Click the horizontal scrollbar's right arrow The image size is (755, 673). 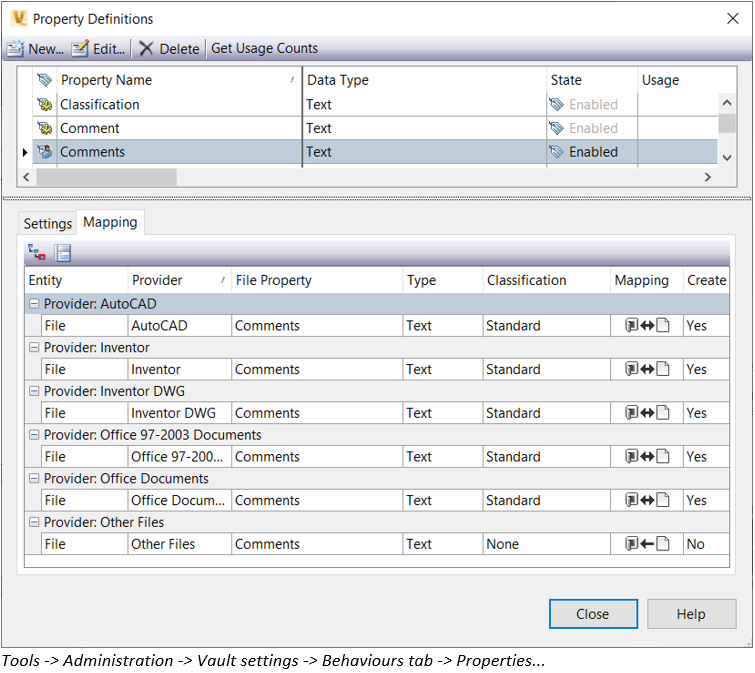707,177
